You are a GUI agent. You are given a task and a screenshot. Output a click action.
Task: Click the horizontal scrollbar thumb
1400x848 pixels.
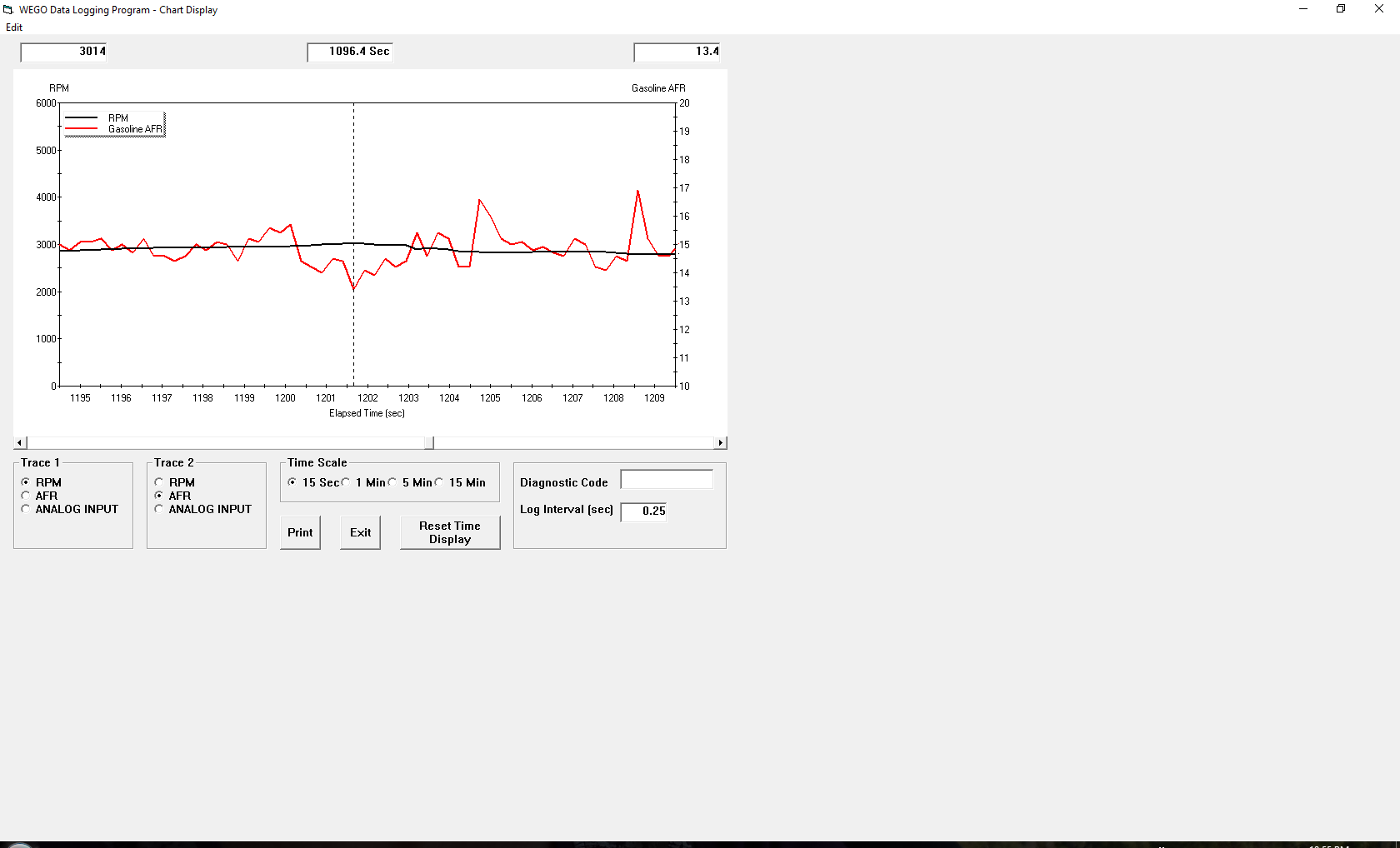429,443
